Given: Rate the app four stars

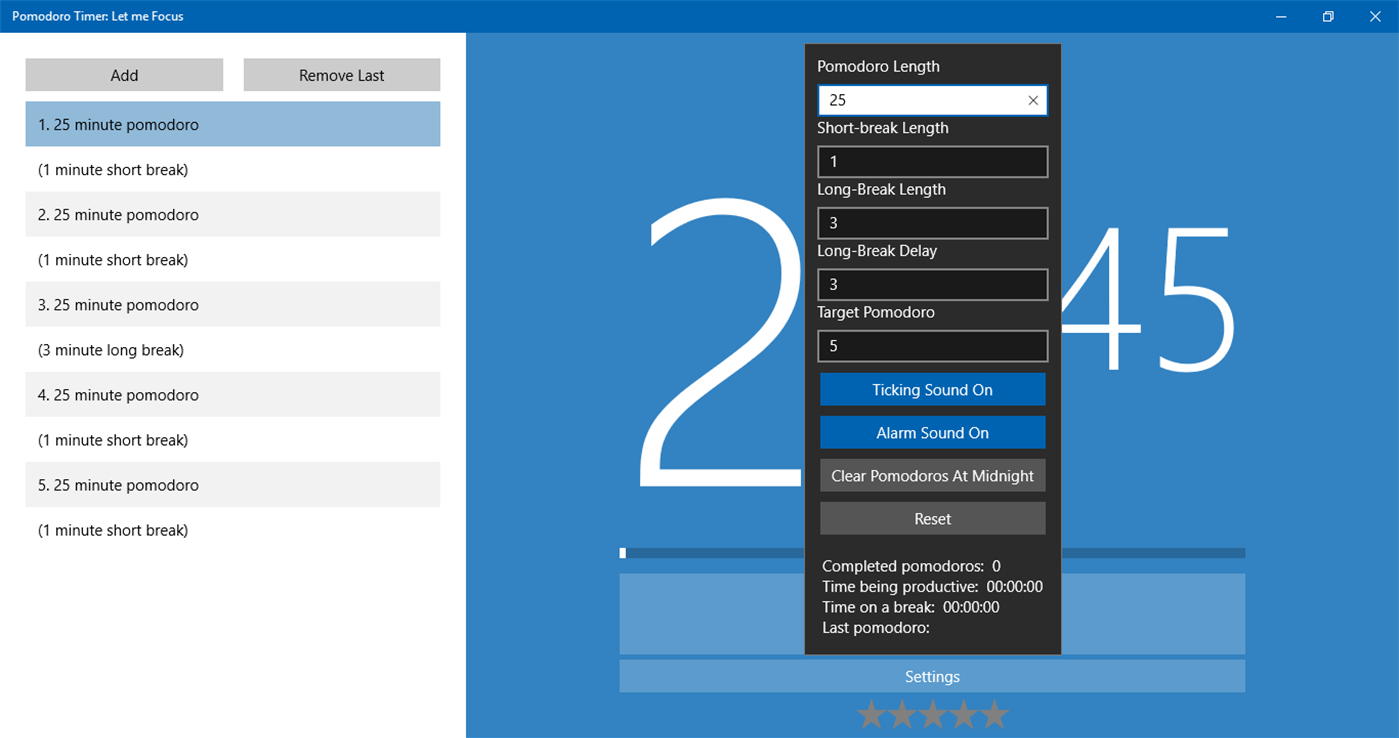Looking at the screenshot, I should [x=963, y=715].
